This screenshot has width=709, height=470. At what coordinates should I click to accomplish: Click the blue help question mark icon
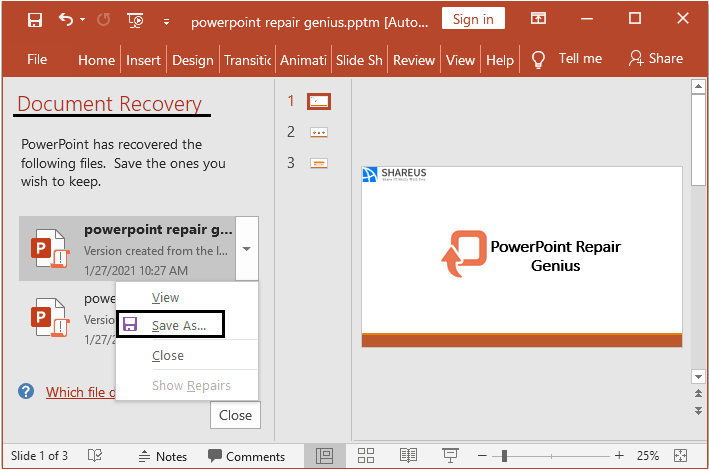[x=26, y=391]
